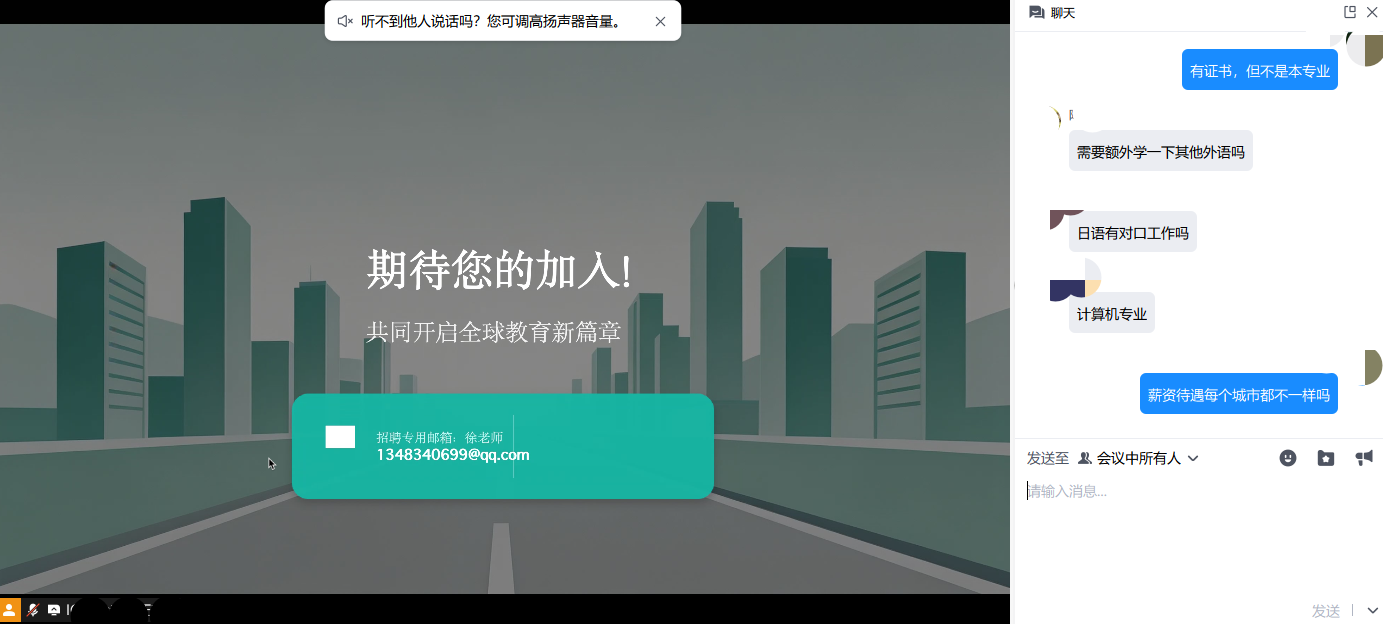This screenshot has width=1383, height=624.
Task: Expand the chevron beside the 发送 button
Action: (1371, 609)
